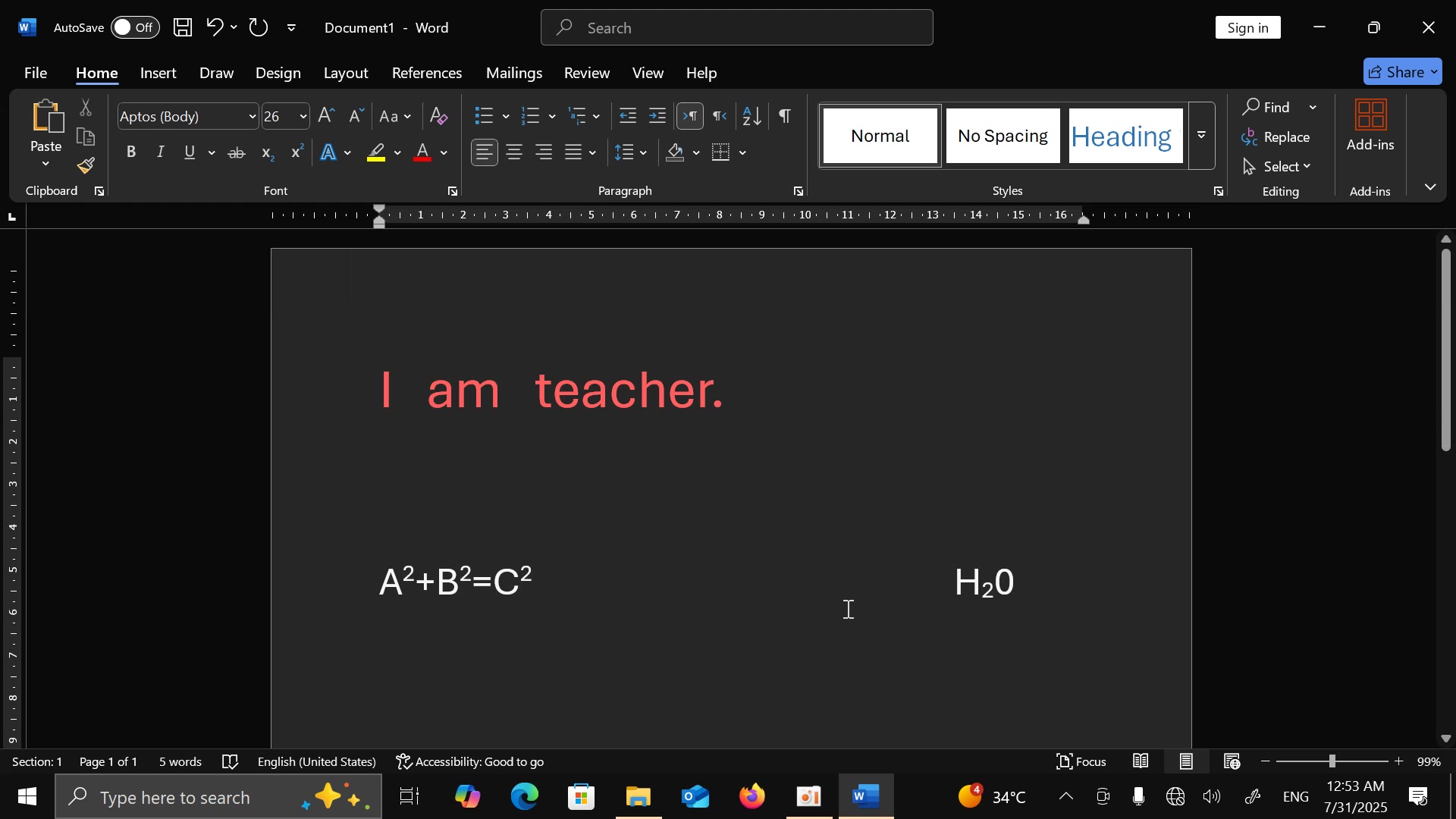Click the Clear All Formatting icon
This screenshot has height=819, width=1456.
[438, 116]
